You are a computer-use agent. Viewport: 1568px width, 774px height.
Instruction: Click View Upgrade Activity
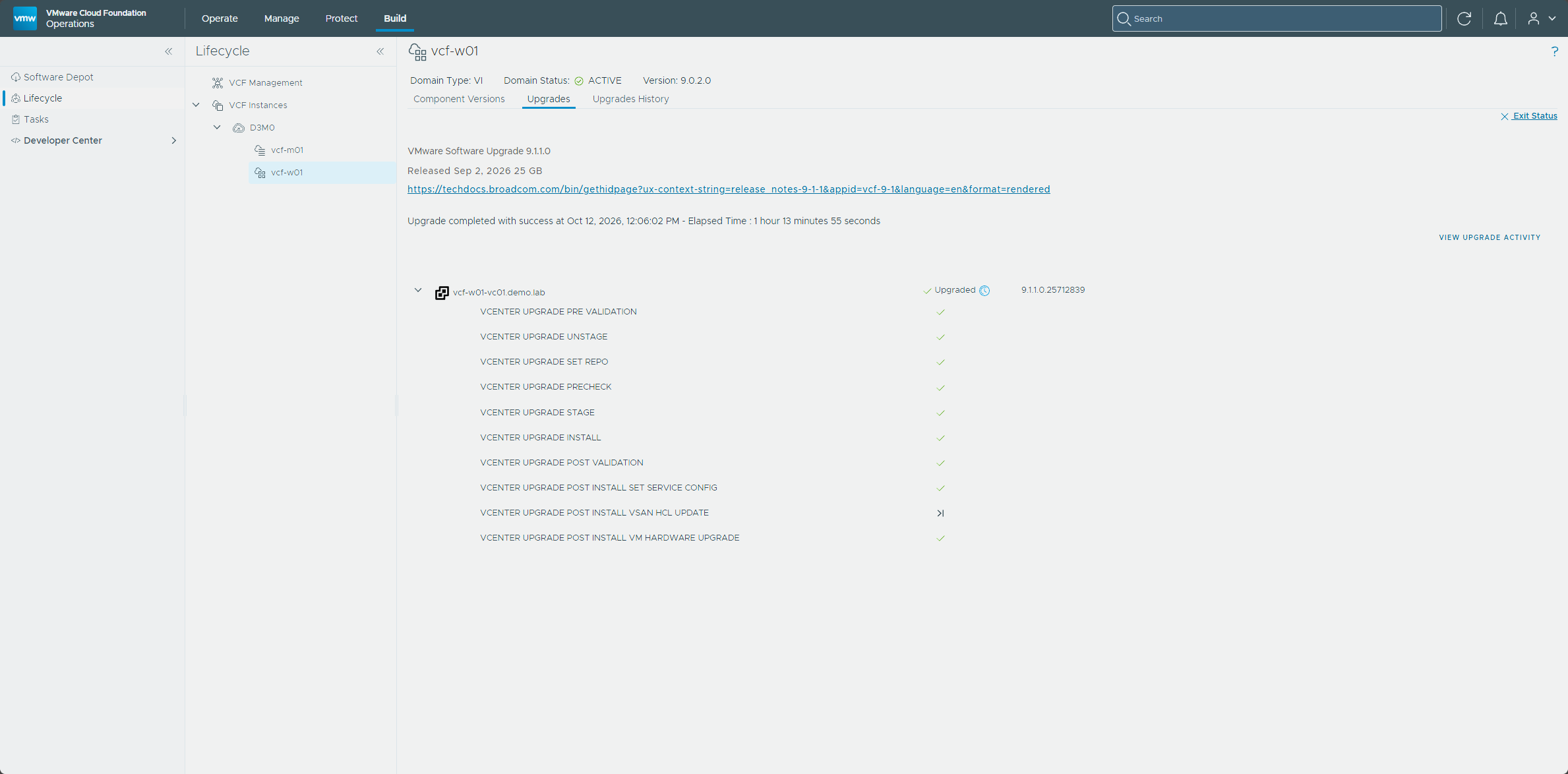1490,237
